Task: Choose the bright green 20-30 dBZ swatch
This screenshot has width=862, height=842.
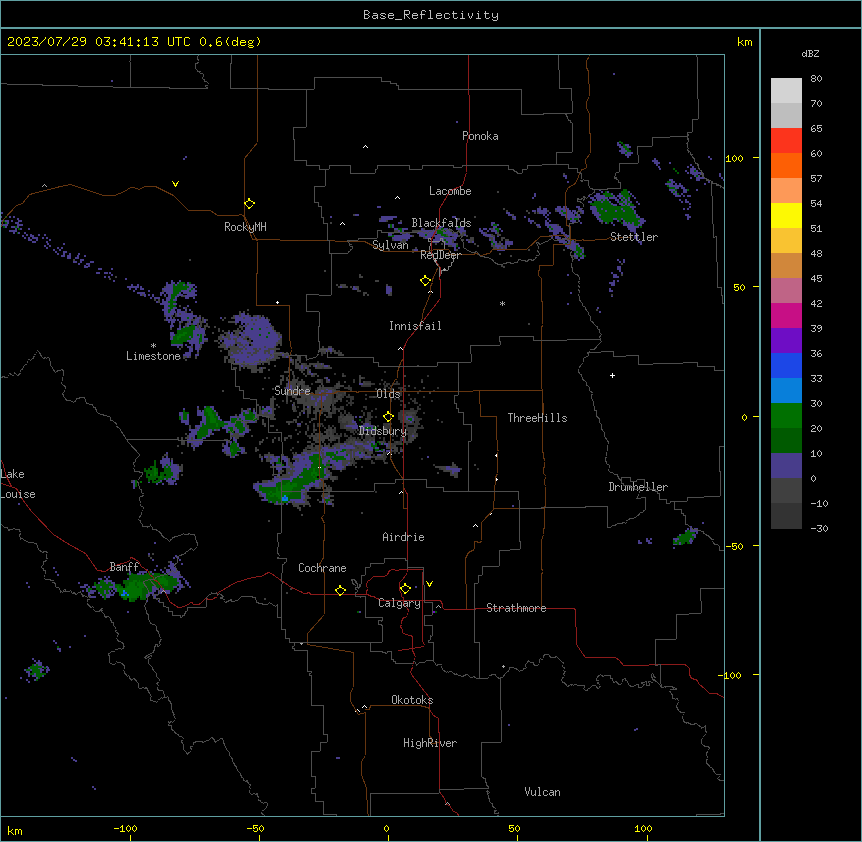Action: click(786, 416)
